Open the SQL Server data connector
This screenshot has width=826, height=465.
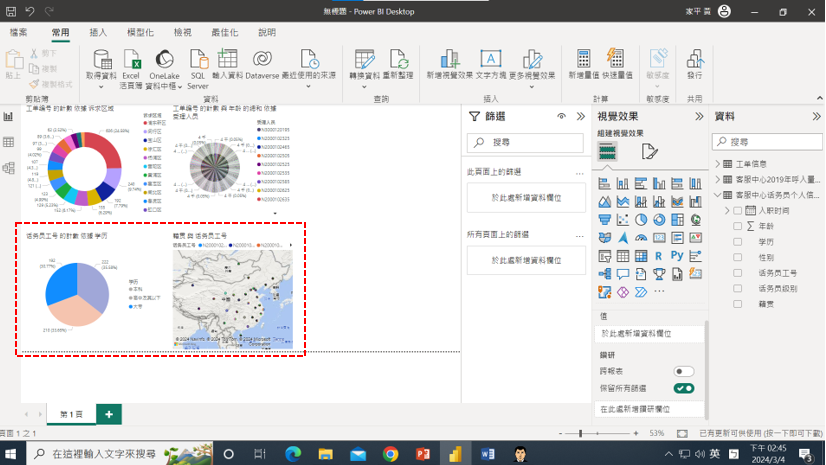point(198,61)
